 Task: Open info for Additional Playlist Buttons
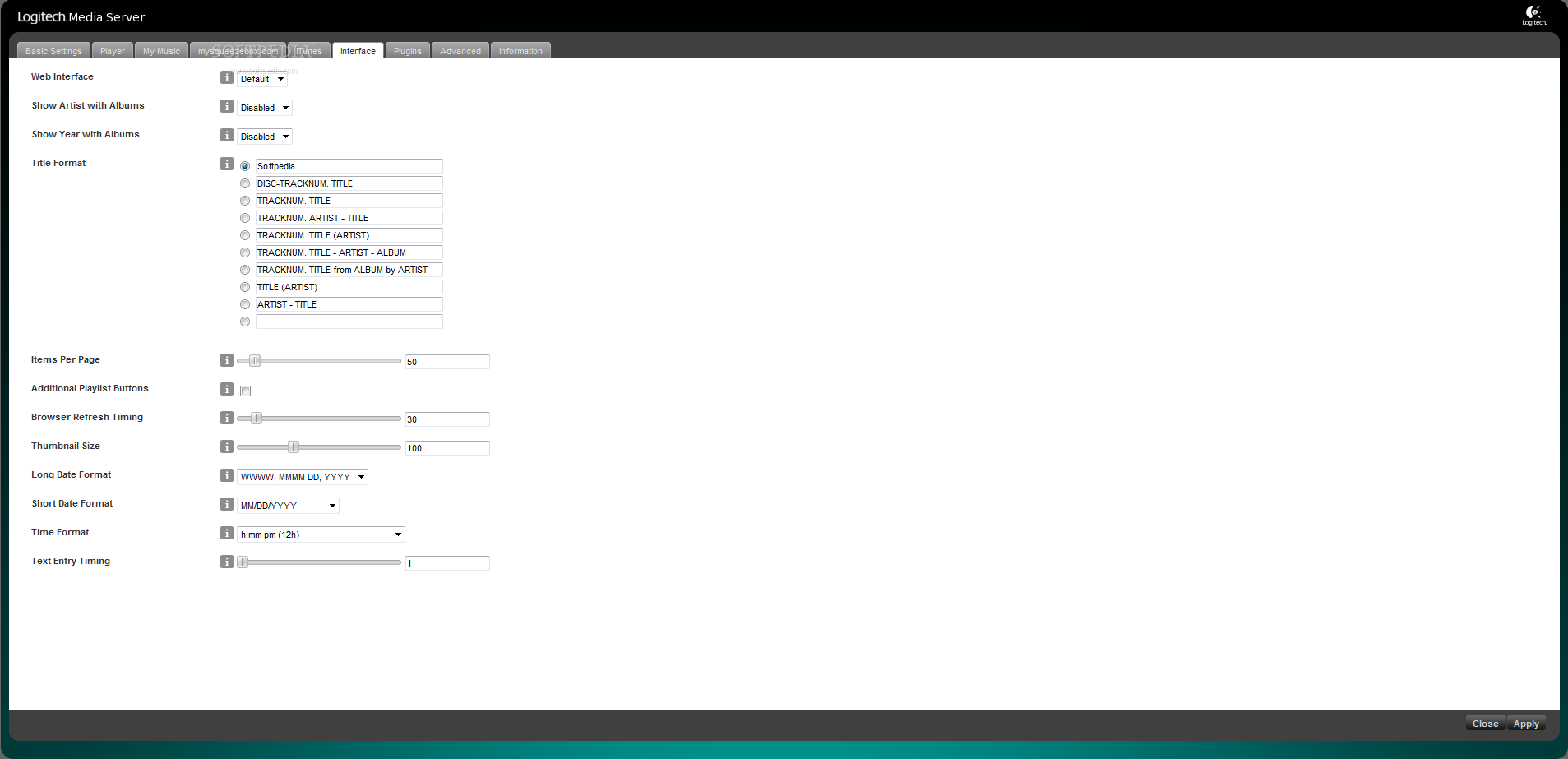point(227,389)
